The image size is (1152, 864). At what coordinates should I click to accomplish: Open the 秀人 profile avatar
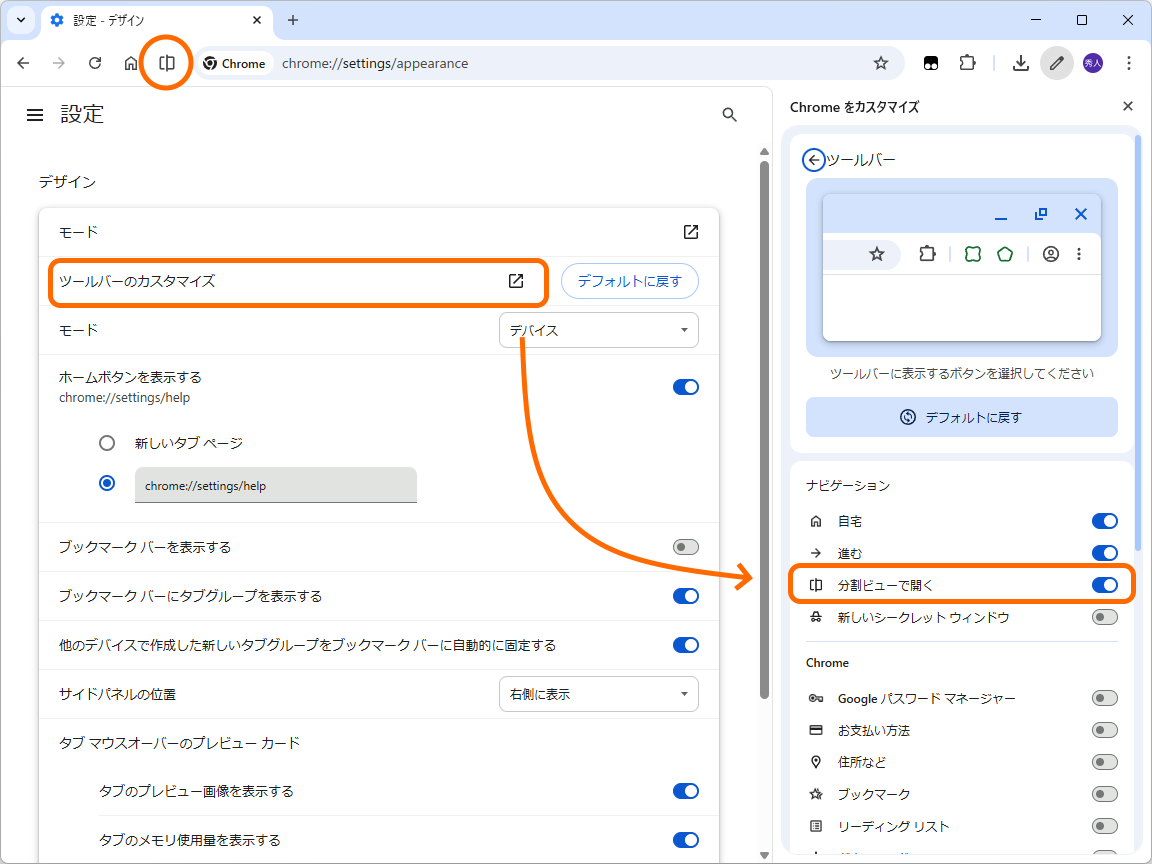pyautogui.click(x=1092, y=62)
